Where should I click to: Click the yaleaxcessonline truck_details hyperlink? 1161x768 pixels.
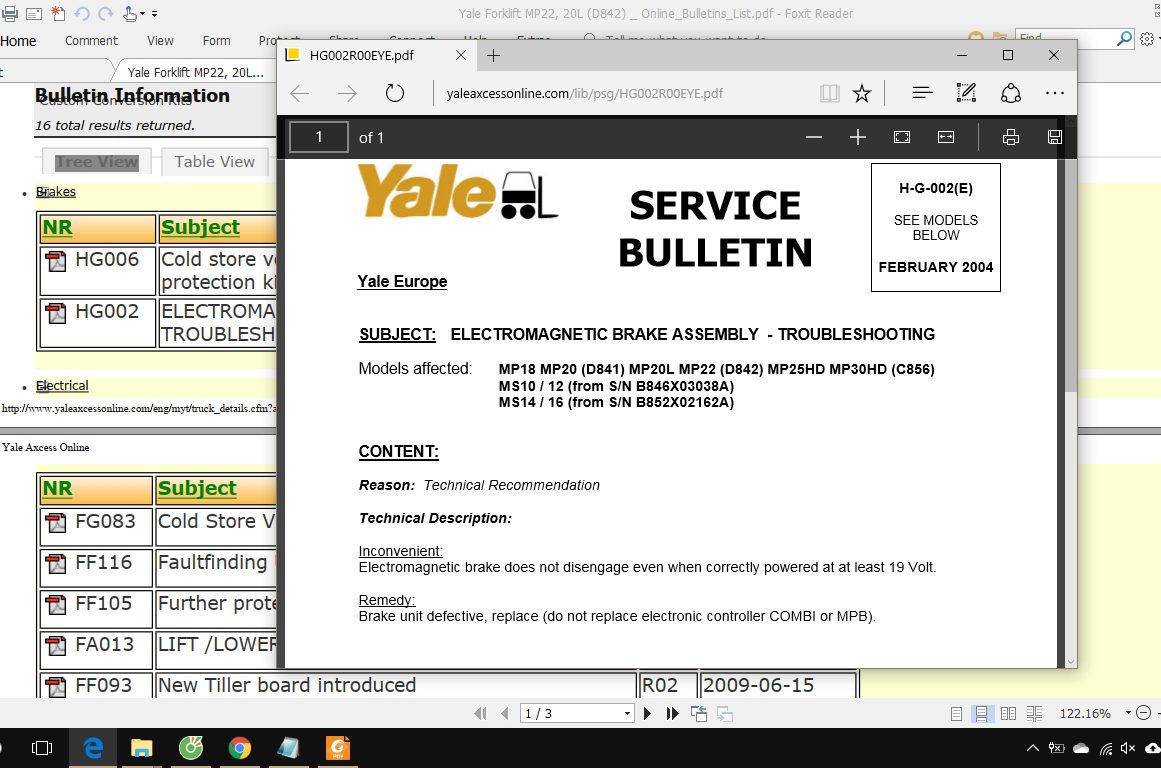(136, 409)
